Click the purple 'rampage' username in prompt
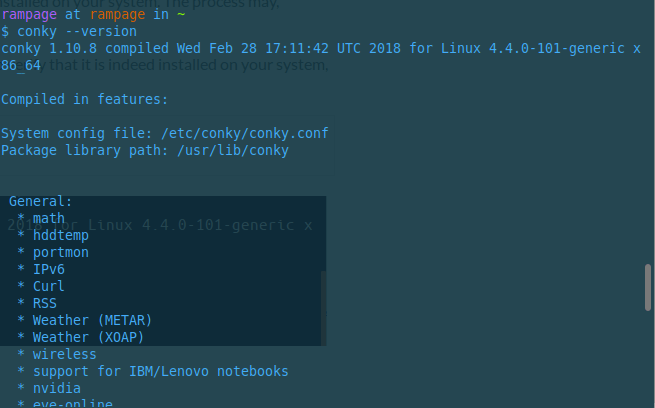655x408 pixels. tap(29, 14)
